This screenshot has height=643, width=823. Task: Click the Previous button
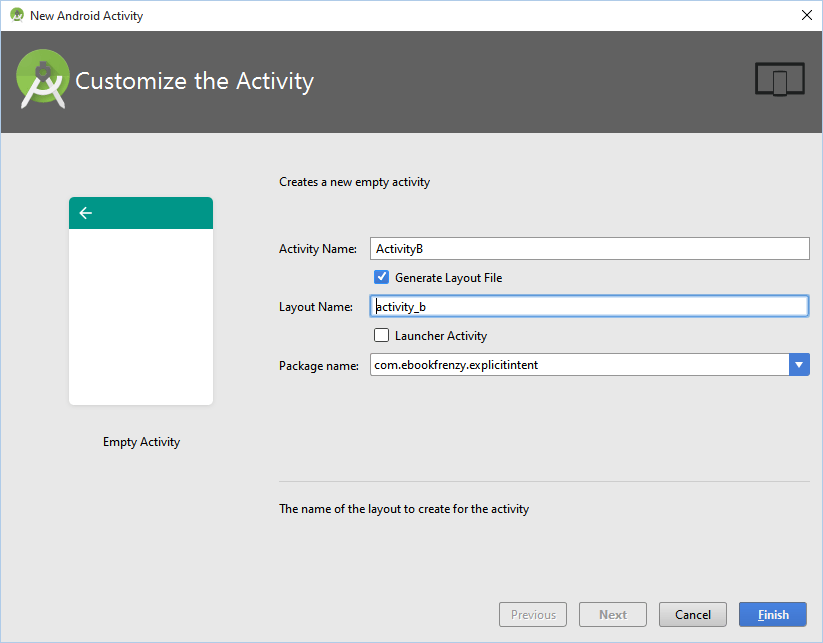pos(533,614)
